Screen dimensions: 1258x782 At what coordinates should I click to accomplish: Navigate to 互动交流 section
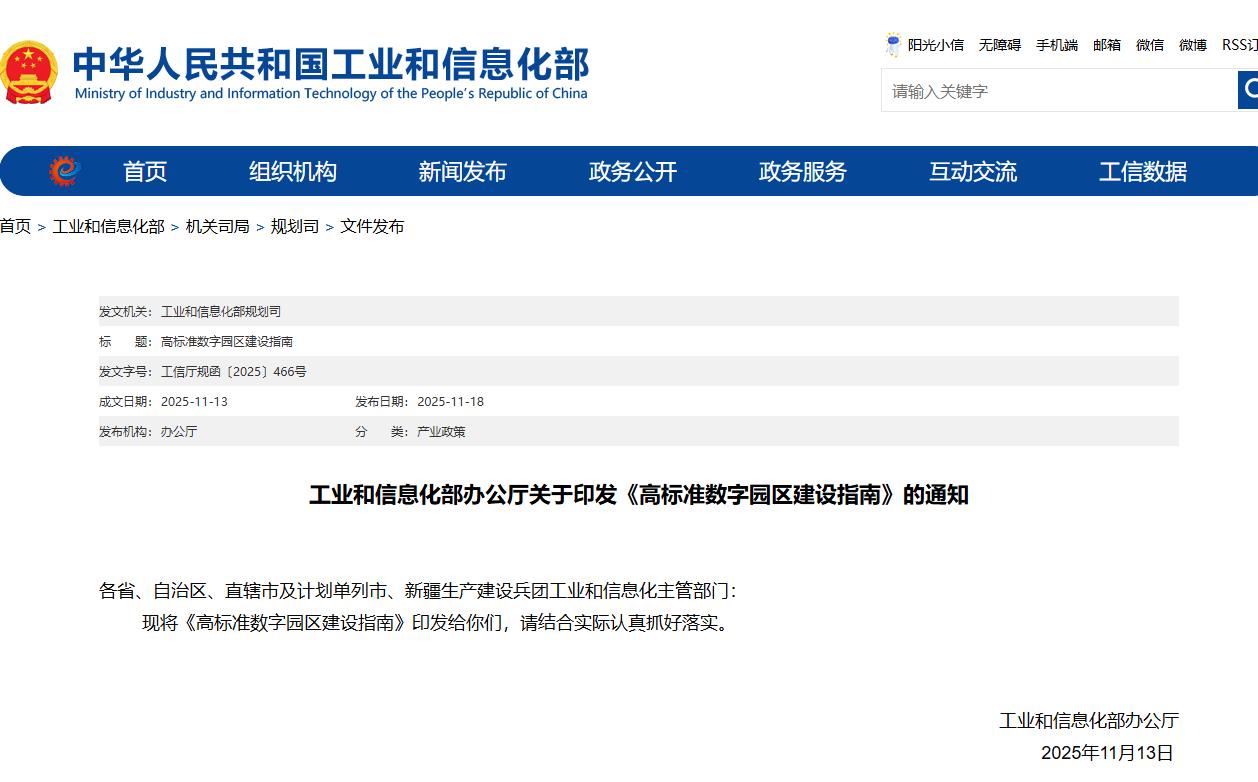(973, 172)
